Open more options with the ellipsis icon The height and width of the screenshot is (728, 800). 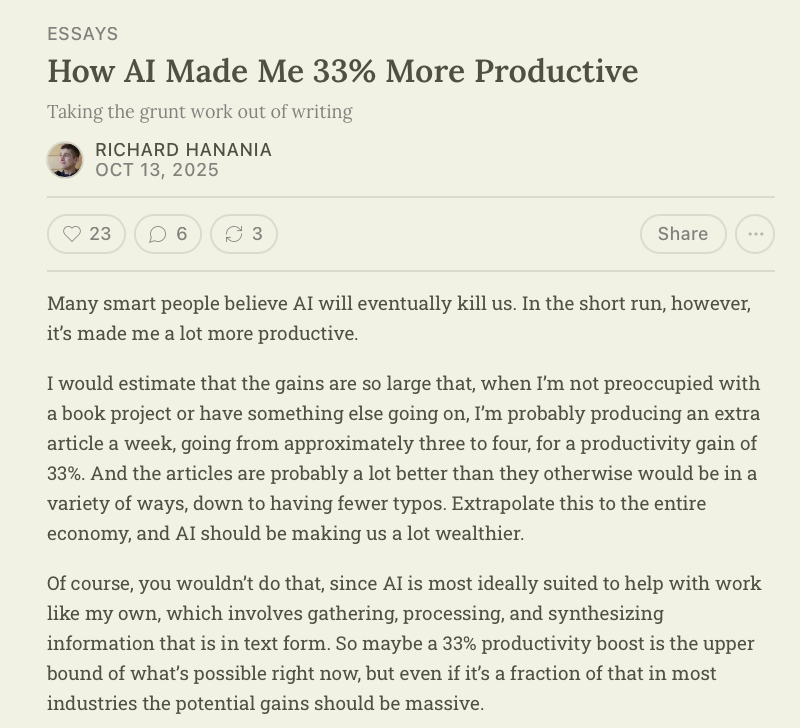click(x=755, y=233)
